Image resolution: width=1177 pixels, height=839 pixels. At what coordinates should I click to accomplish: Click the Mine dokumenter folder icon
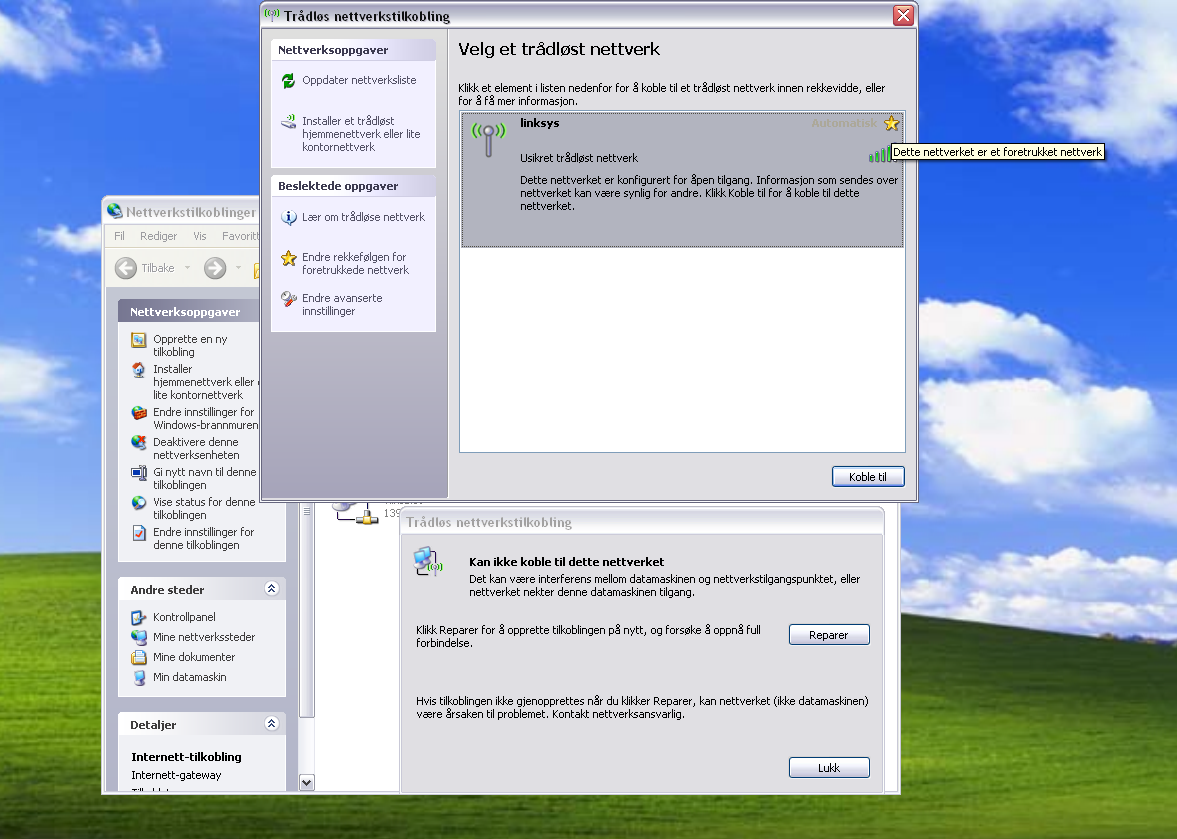(139, 657)
